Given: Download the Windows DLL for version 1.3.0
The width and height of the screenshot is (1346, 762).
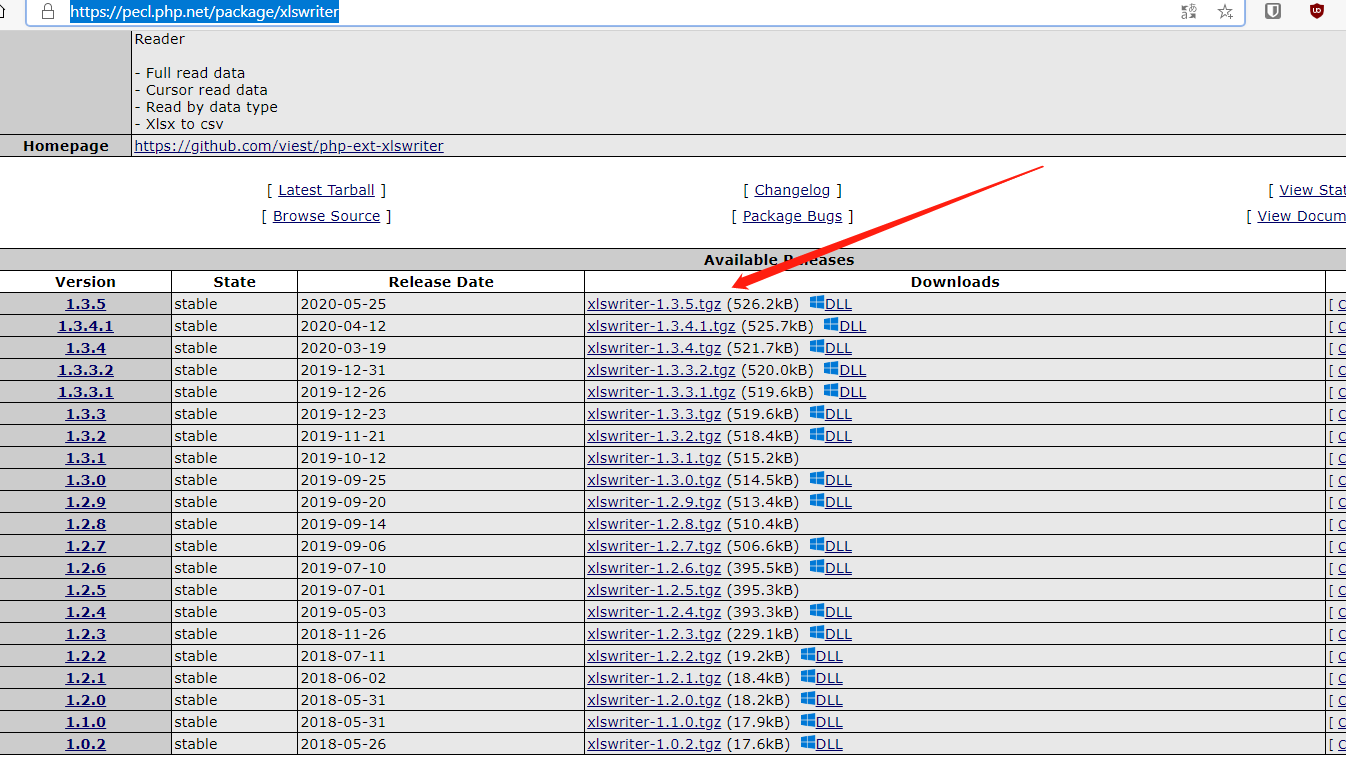Looking at the screenshot, I should point(831,480).
